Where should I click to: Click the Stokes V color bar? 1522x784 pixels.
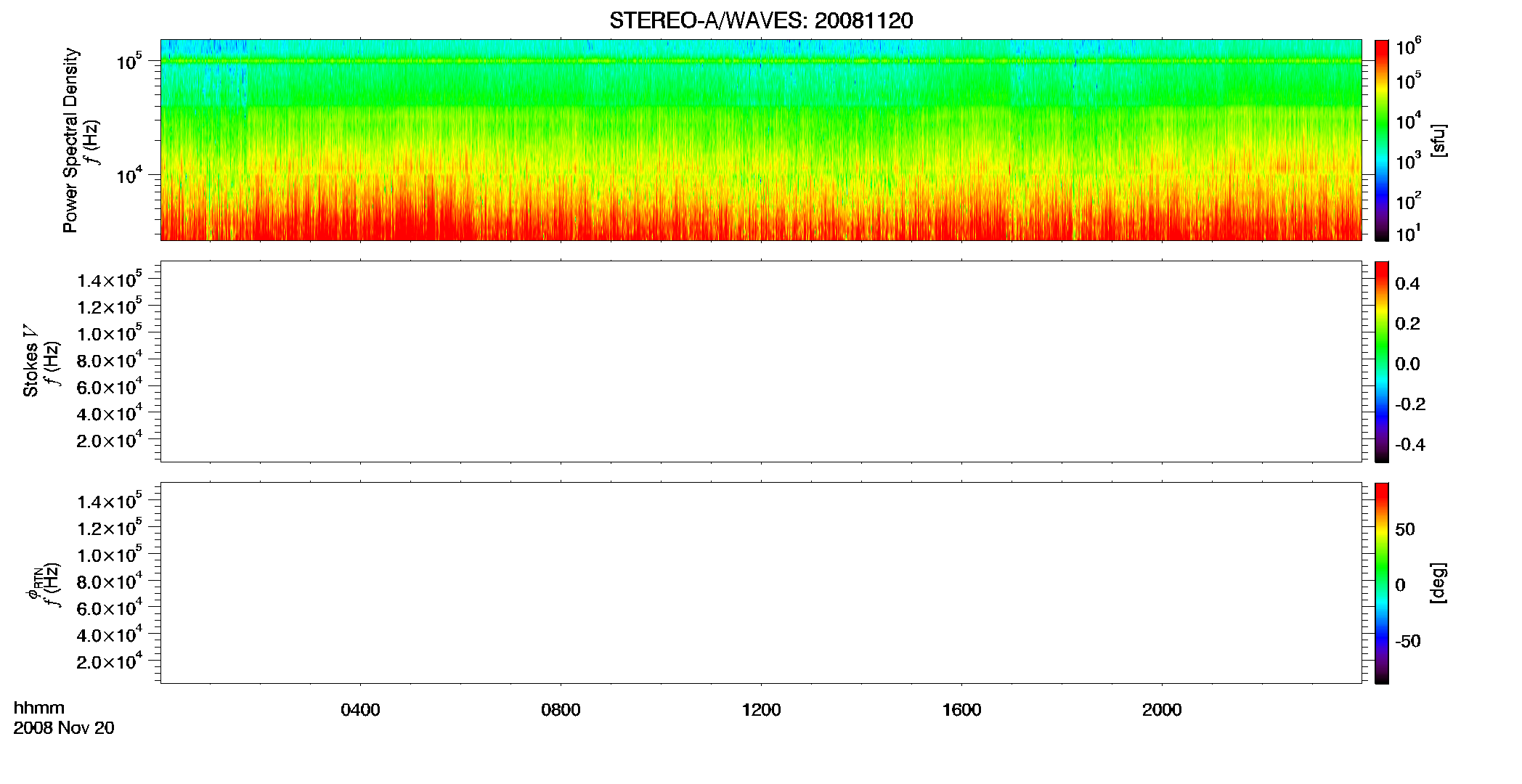1382,362
